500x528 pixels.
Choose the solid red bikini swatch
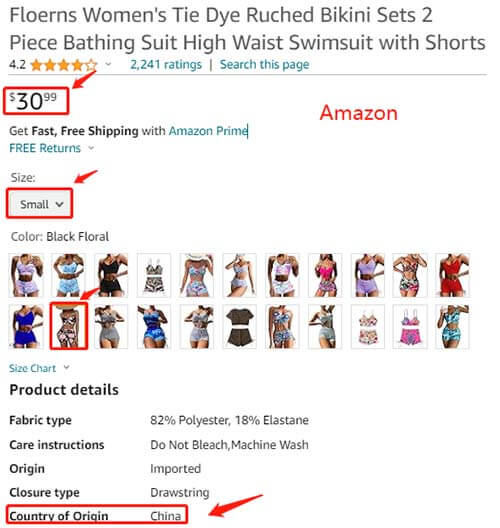click(x=452, y=275)
